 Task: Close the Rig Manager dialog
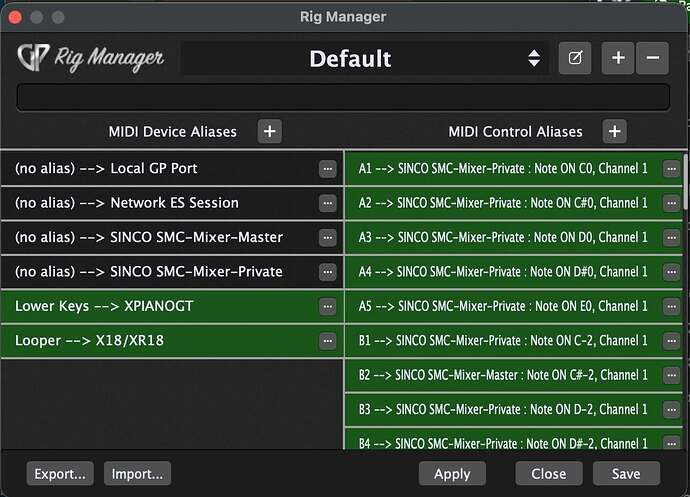pyautogui.click(x=549, y=474)
